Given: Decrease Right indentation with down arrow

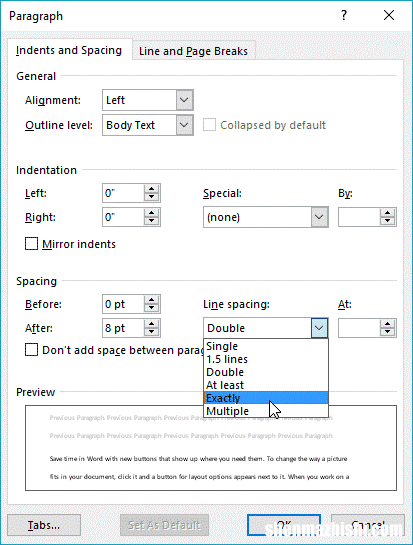Looking at the screenshot, I should tap(152, 221).
